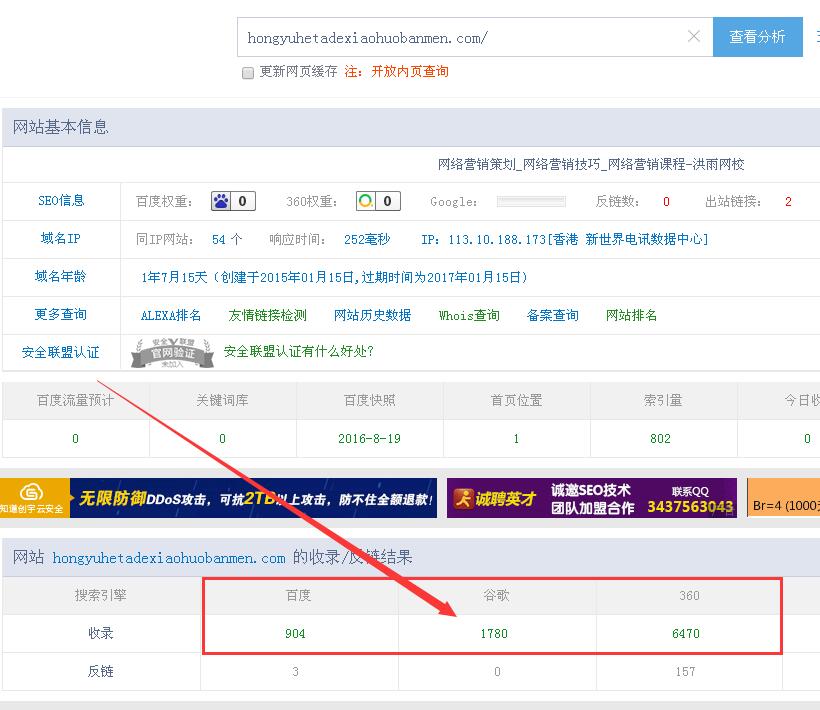This screenshot has height=710, width=820.
Task: Toggle the 更新网页缓存 checkbox
Action: click(x=248, y=72)
